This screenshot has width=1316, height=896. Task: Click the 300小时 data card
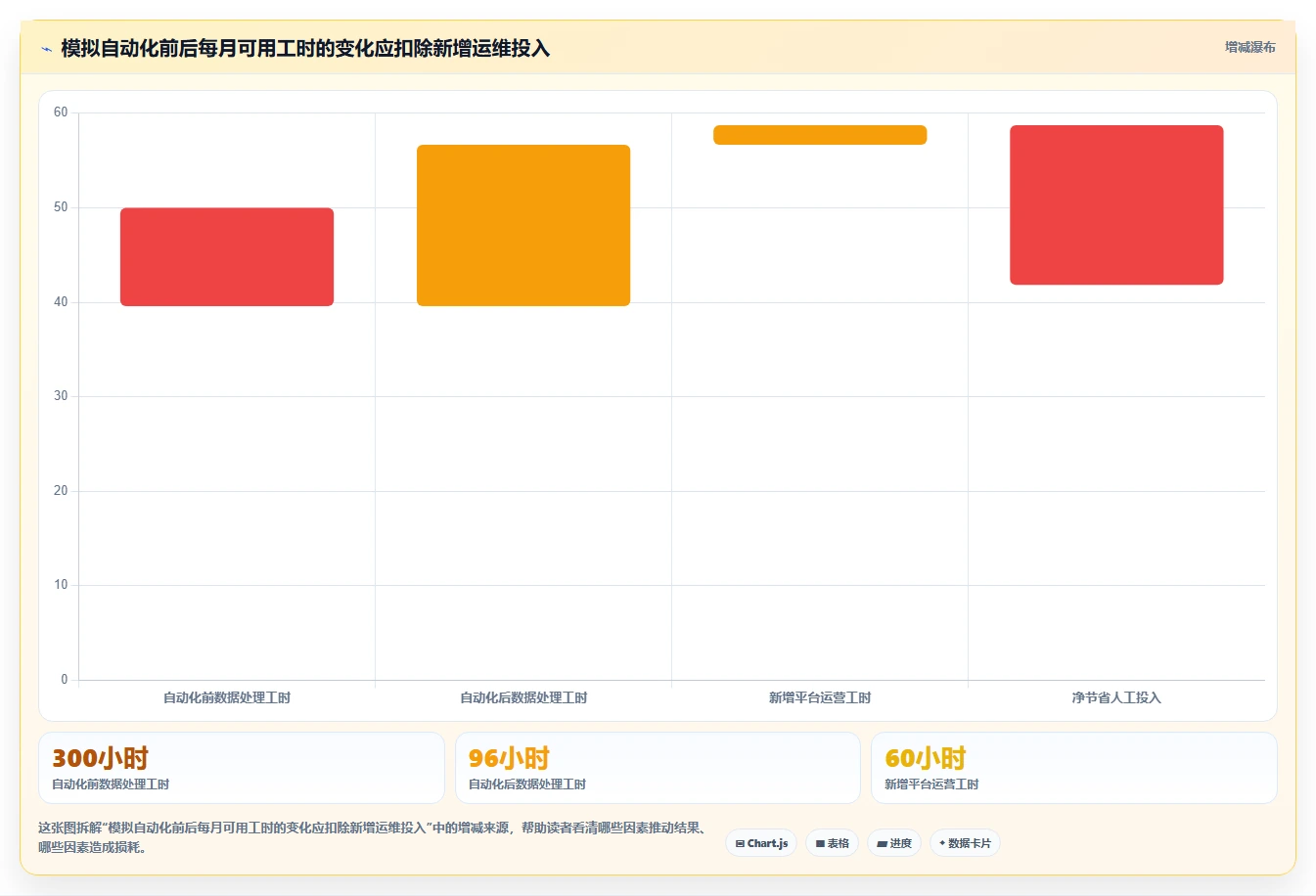tap(242, 768)
